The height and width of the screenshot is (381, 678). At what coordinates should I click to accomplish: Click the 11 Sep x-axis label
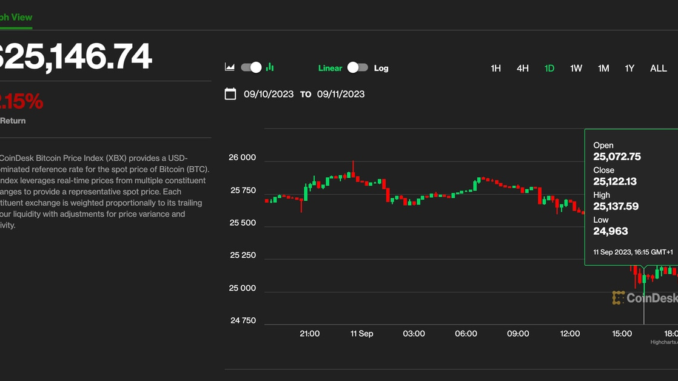361,333
